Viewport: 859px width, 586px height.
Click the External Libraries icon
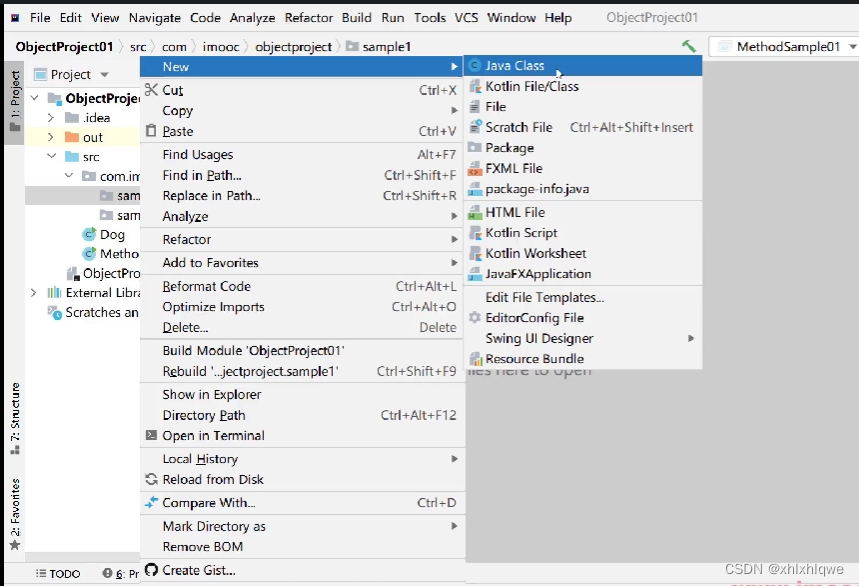pyautogui.click(x=54, y=293)
